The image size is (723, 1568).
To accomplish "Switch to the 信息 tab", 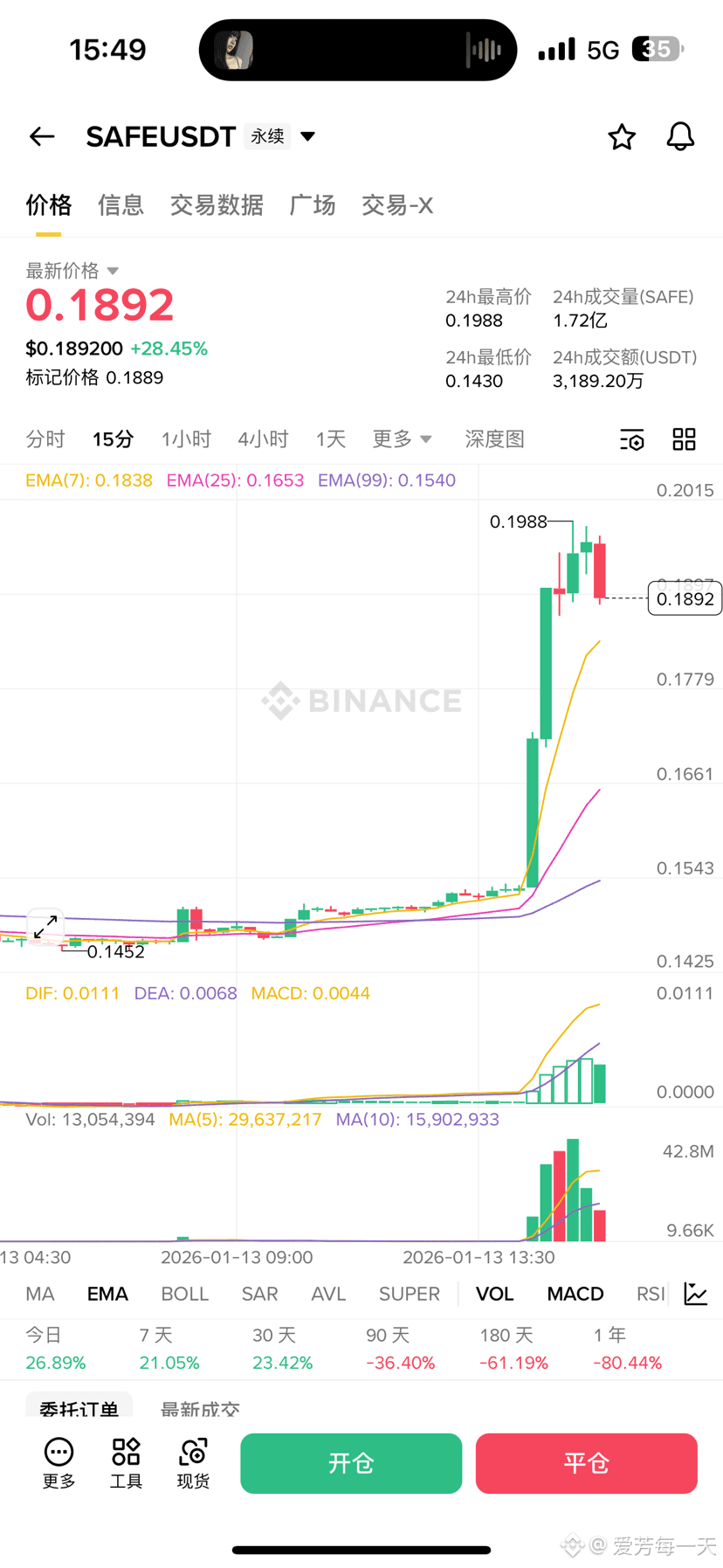I will pyautogui.click(x=120, y=205).
